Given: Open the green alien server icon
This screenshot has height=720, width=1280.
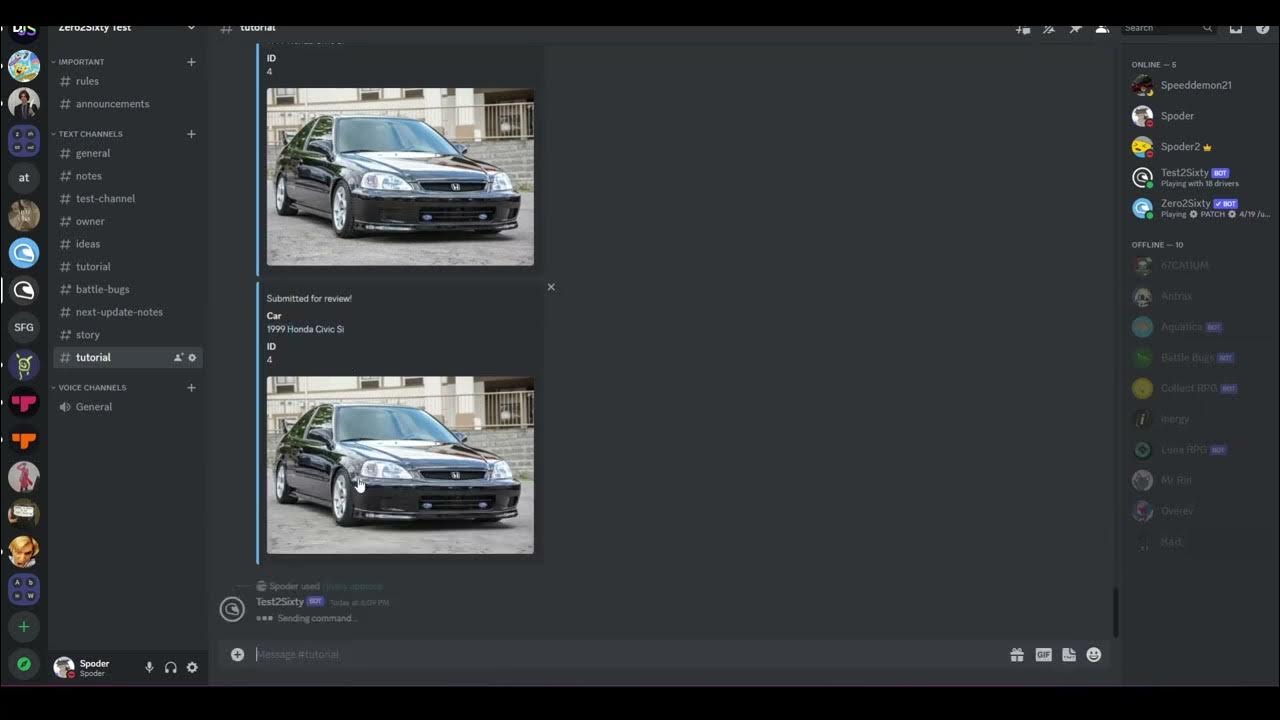Looking at the screenshot, I should 24,365.
